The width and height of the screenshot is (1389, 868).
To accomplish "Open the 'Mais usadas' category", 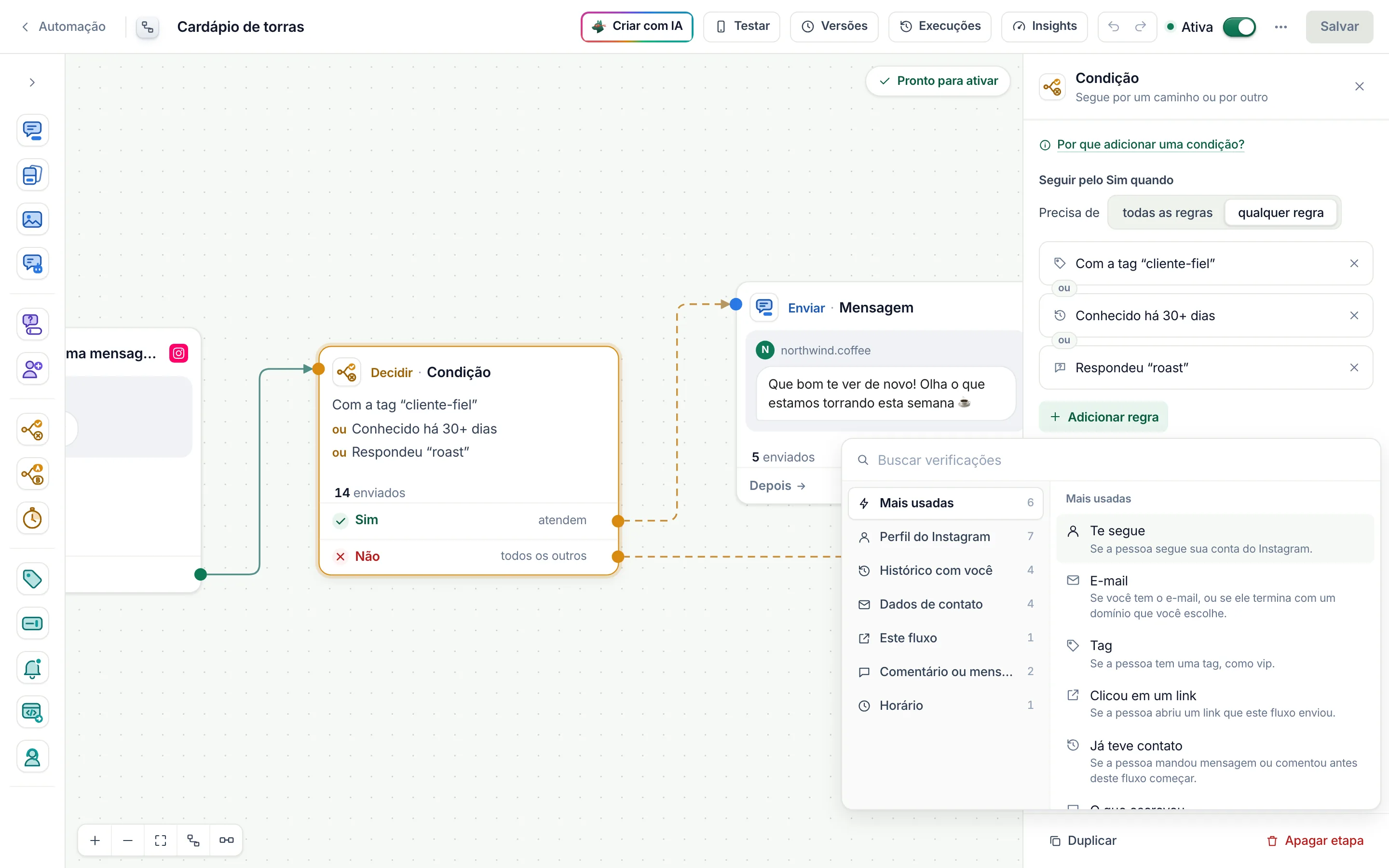I will [945, 503].
